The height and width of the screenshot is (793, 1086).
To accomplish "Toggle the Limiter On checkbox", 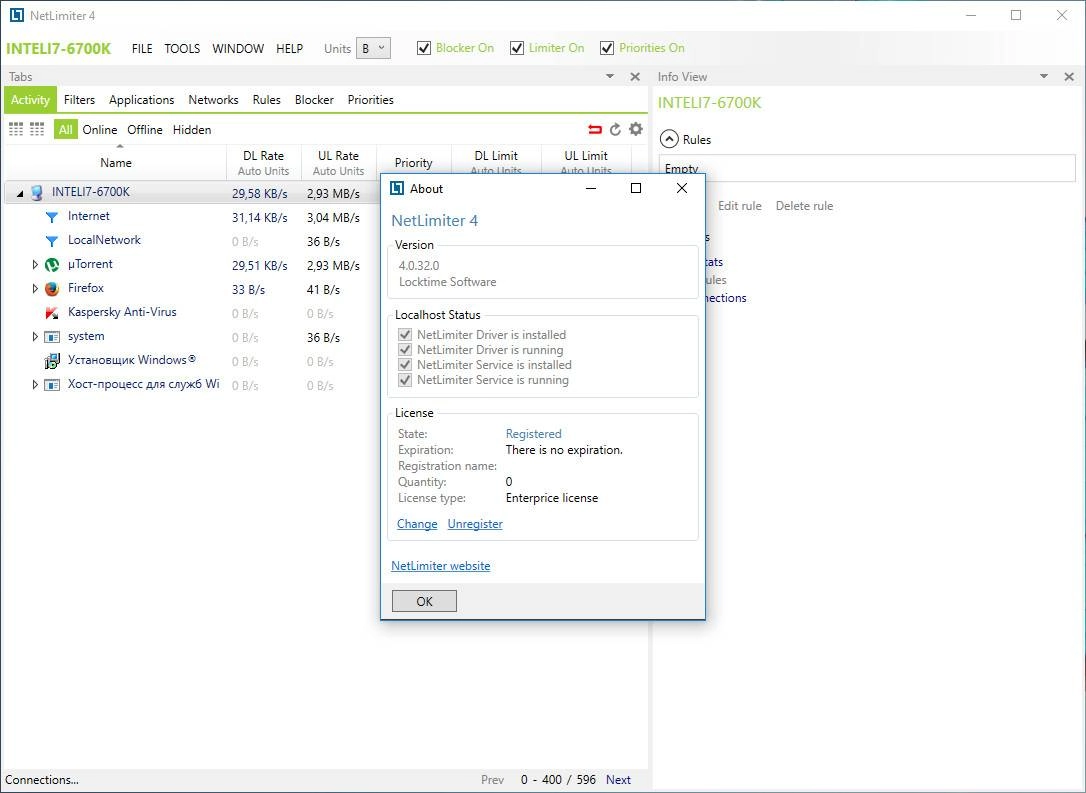I will (517, 48).
